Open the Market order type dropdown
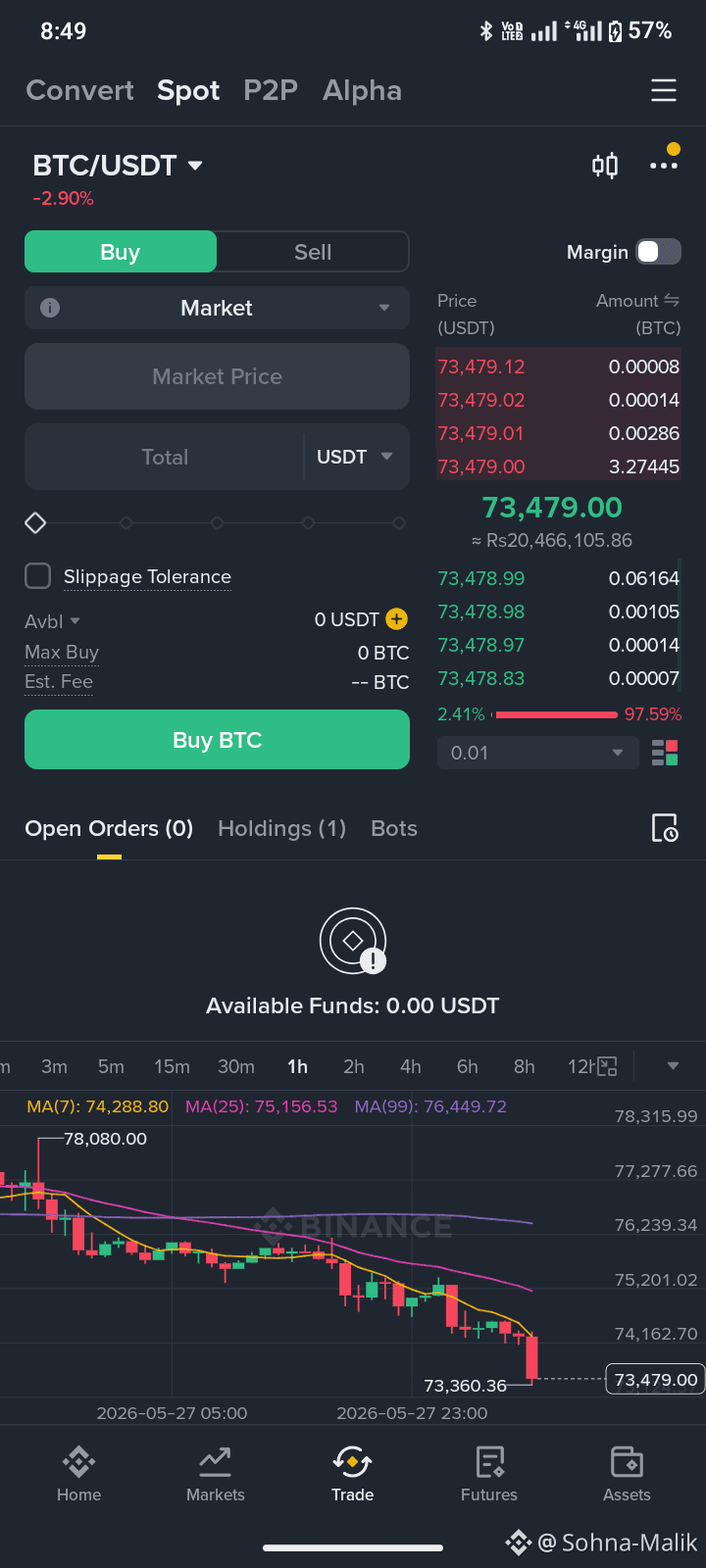Image resolution: width=706 pixels, height=1568 pixels. 217,308
